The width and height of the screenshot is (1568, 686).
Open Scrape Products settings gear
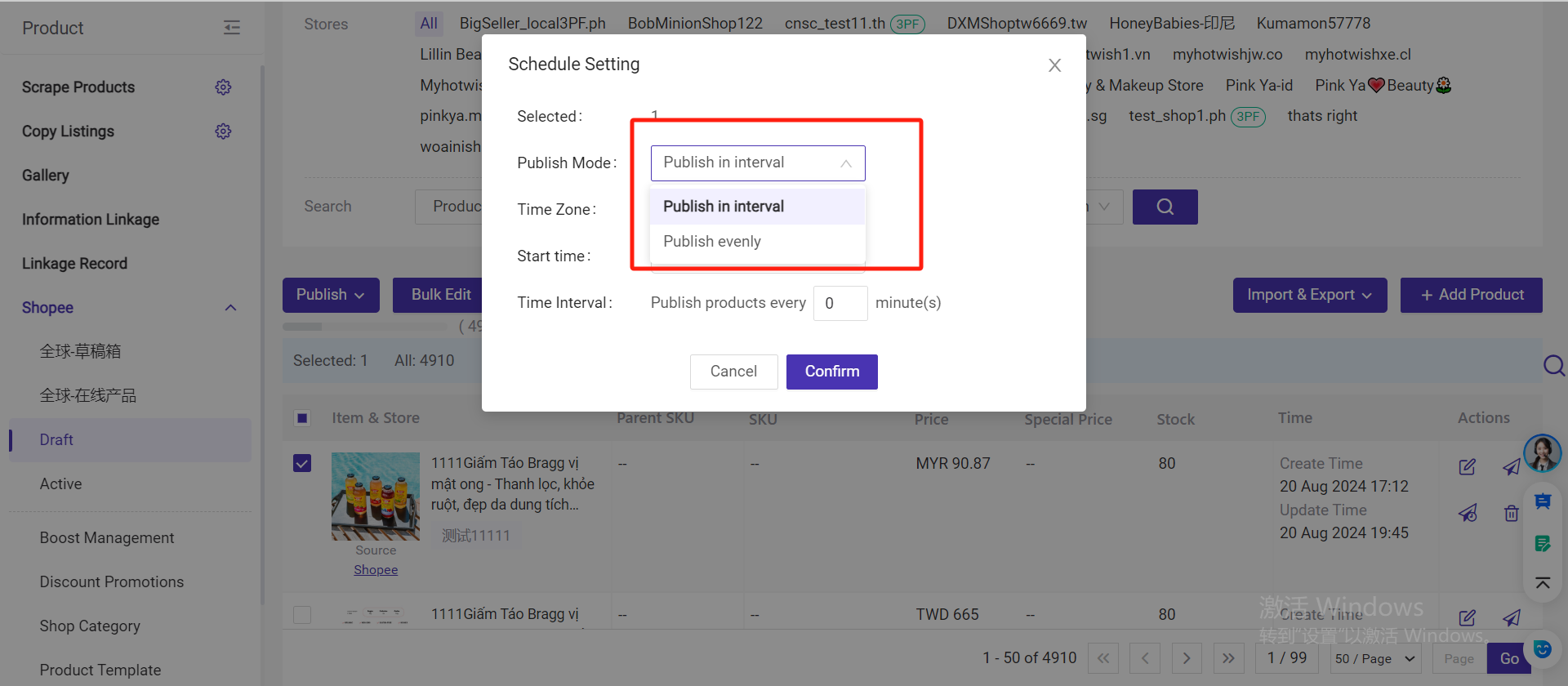pyautogui.click(x=223, y=87)
